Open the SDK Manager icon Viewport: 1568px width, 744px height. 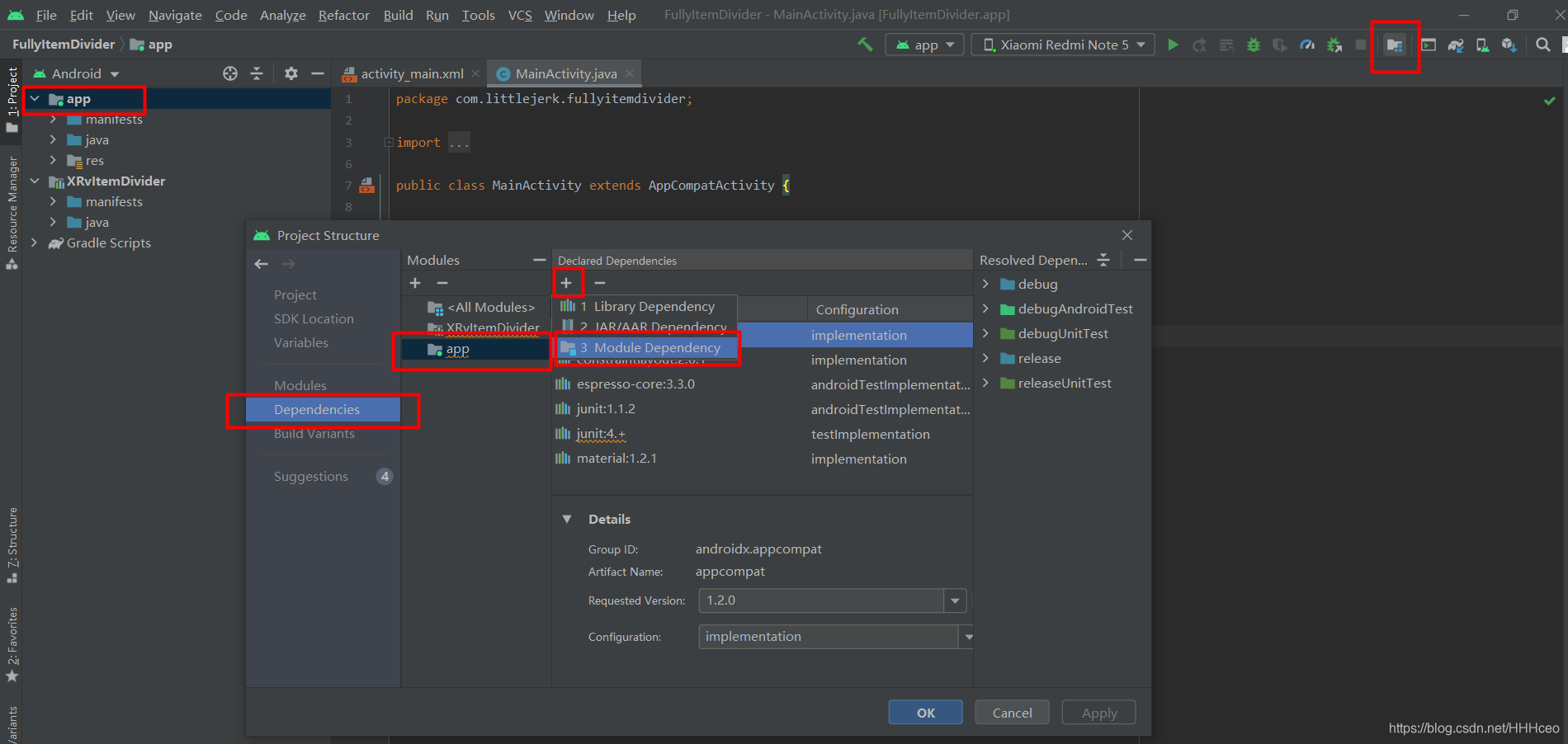click(1509, 45)
